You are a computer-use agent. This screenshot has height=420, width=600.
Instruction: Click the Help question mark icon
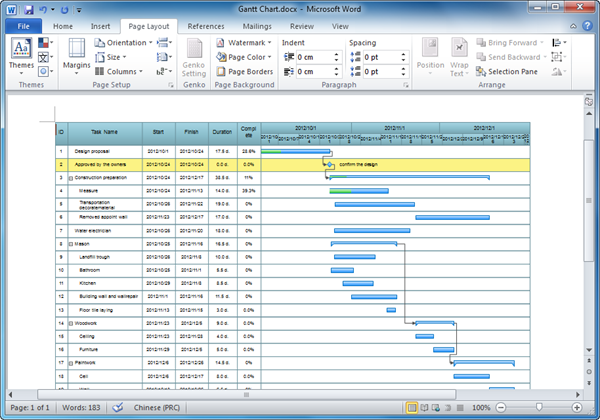click(x=588, y=25)
